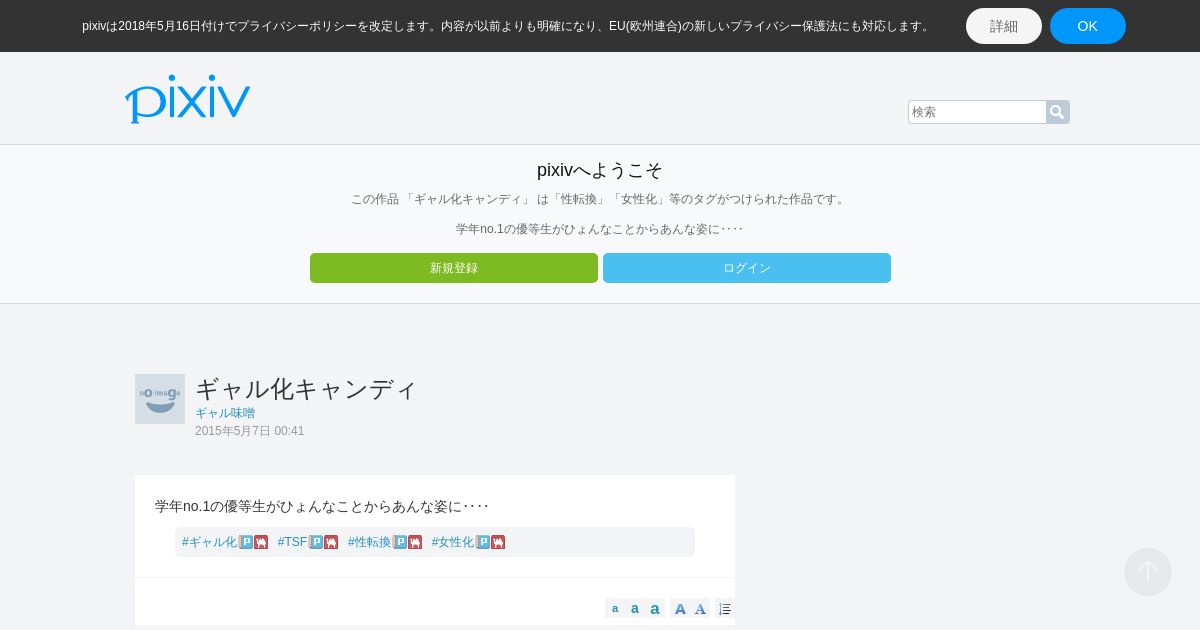
Task: Focus the 検索 search input field
Action: (977, 112)
